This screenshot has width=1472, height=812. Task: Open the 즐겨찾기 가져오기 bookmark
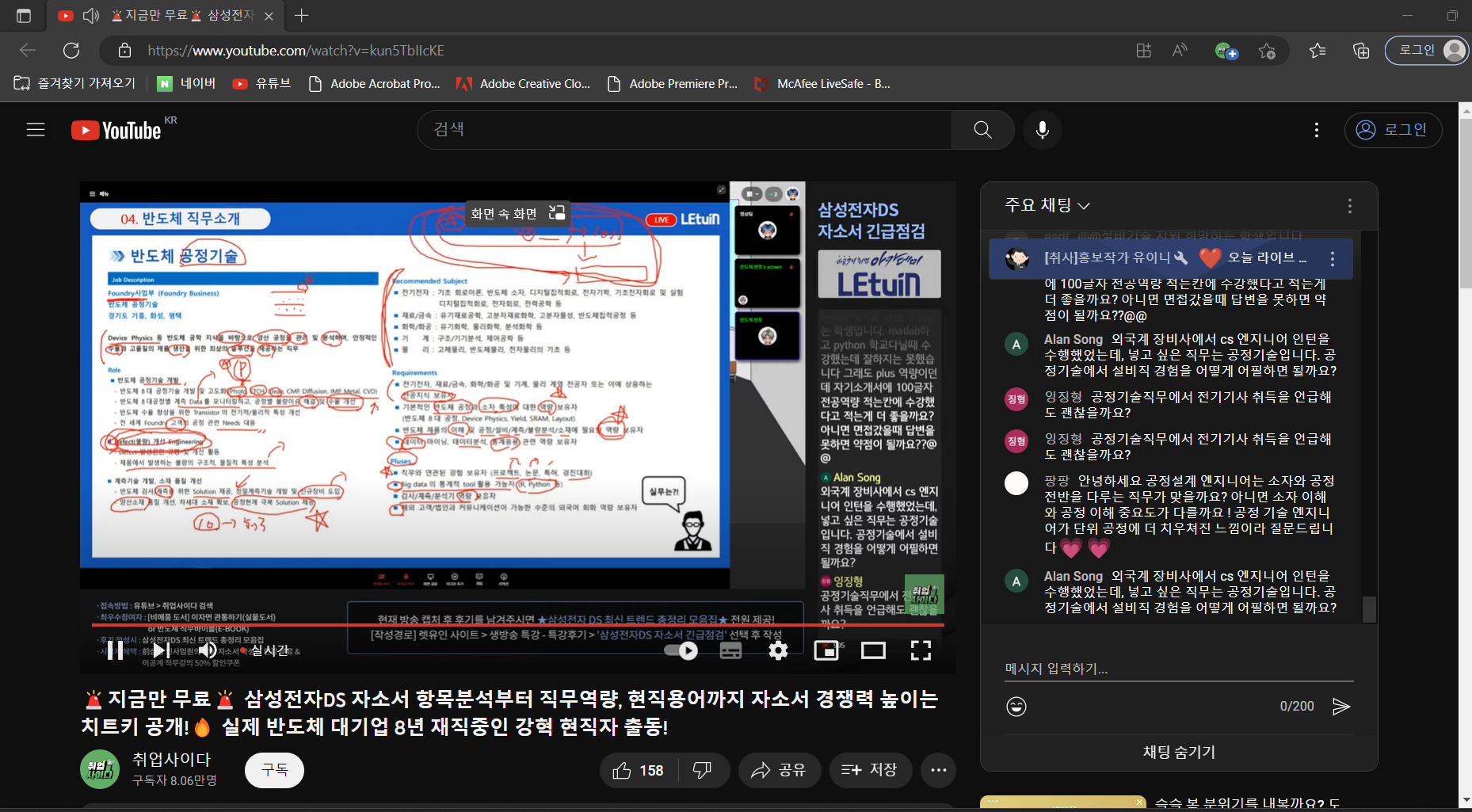click(75, 83)
